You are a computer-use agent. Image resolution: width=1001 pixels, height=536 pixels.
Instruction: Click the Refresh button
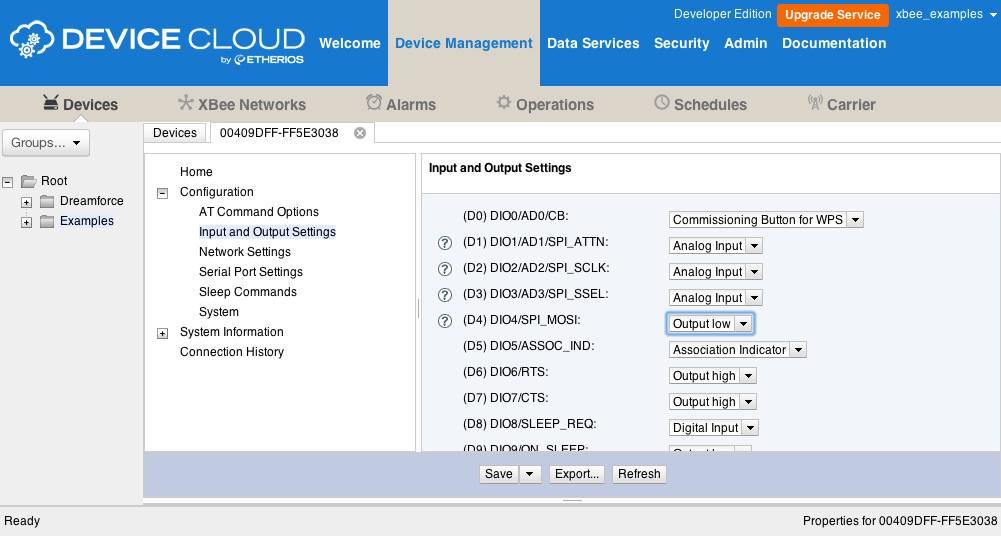tap(639, 474)
